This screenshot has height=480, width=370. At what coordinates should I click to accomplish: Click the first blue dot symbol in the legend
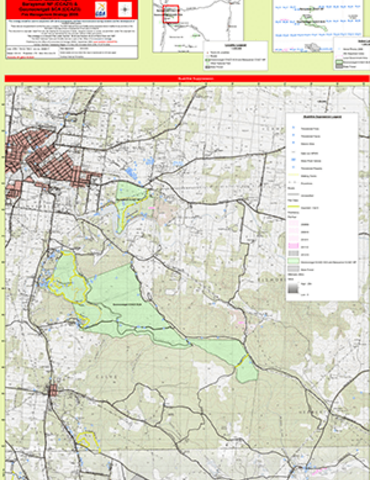point(294,128)
